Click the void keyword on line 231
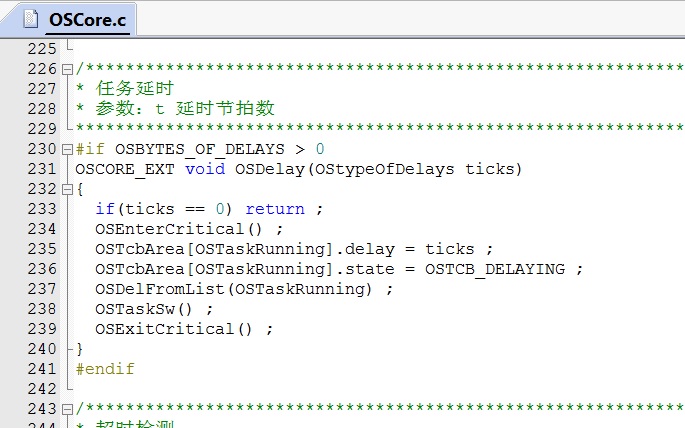This screenshot has width=685, height=428. pyautogui.click(x=205, y=169)
